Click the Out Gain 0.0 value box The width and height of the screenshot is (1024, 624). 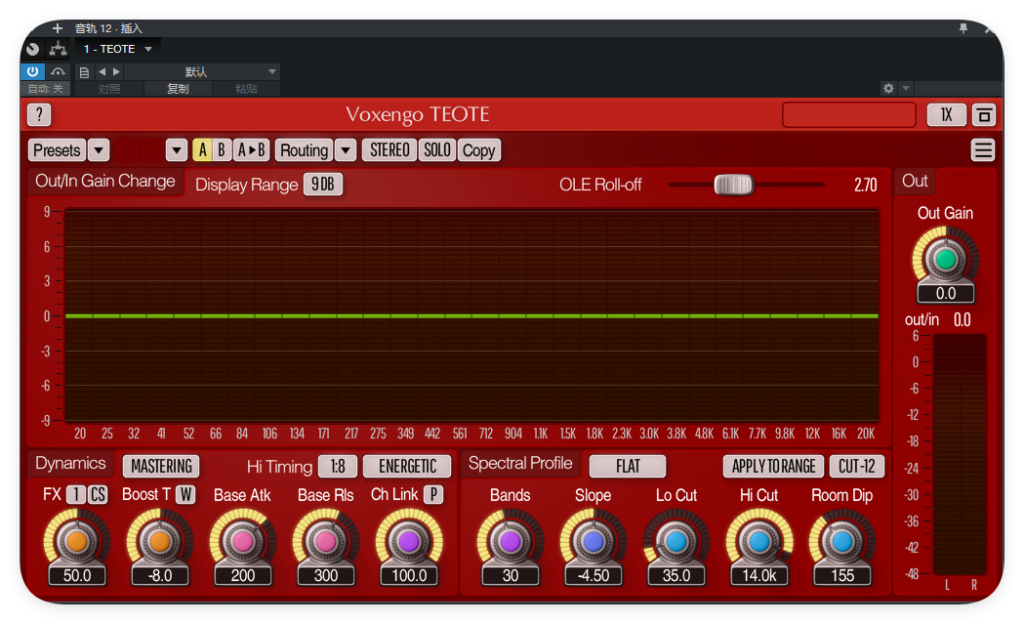click(946, 293)
